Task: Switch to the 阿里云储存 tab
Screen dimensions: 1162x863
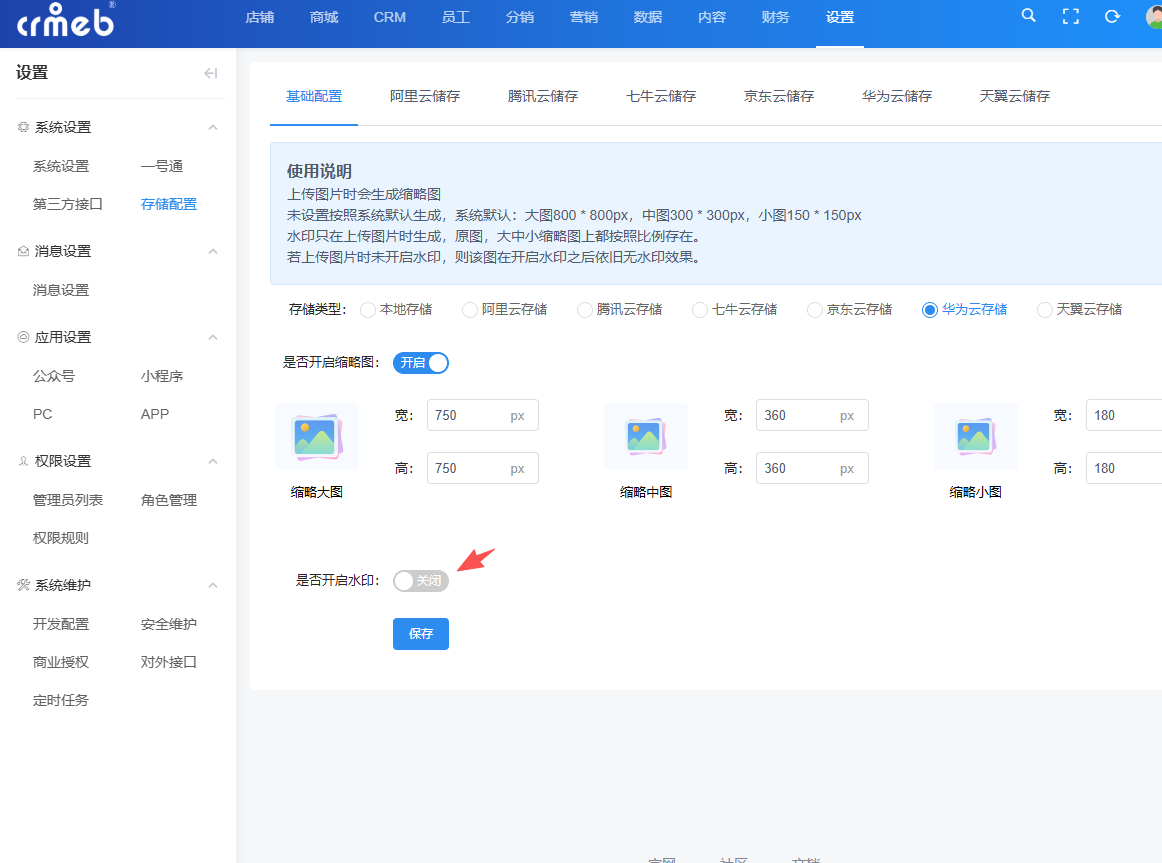Action: [425, 96]
